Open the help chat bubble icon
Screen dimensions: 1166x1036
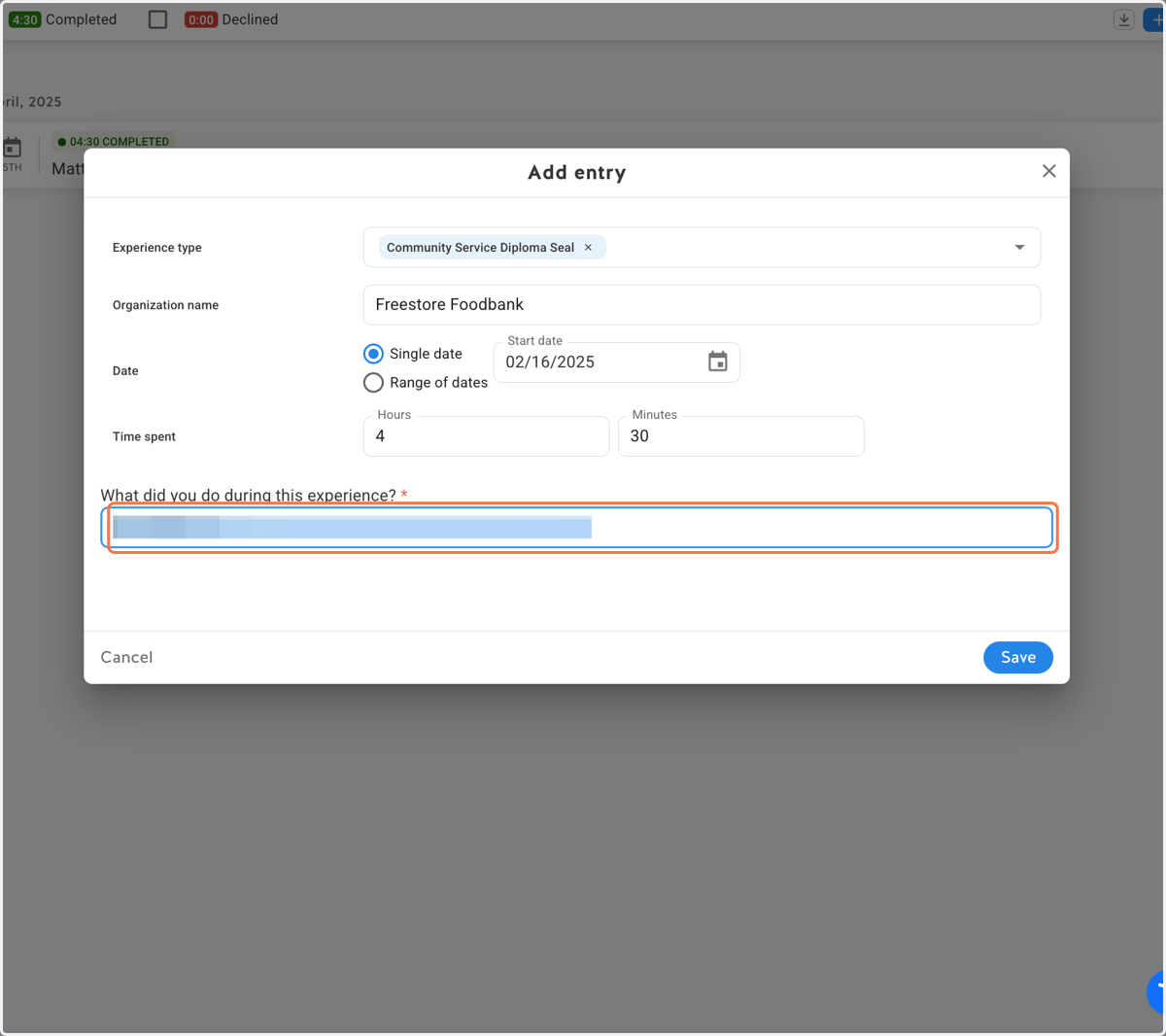click(x=1156, y=991)
